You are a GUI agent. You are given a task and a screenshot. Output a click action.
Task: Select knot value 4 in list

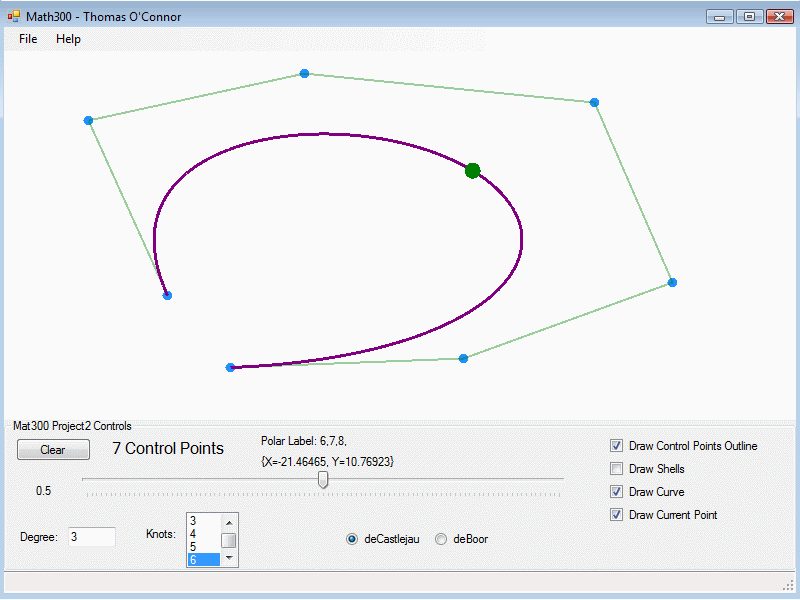point(204,534)
